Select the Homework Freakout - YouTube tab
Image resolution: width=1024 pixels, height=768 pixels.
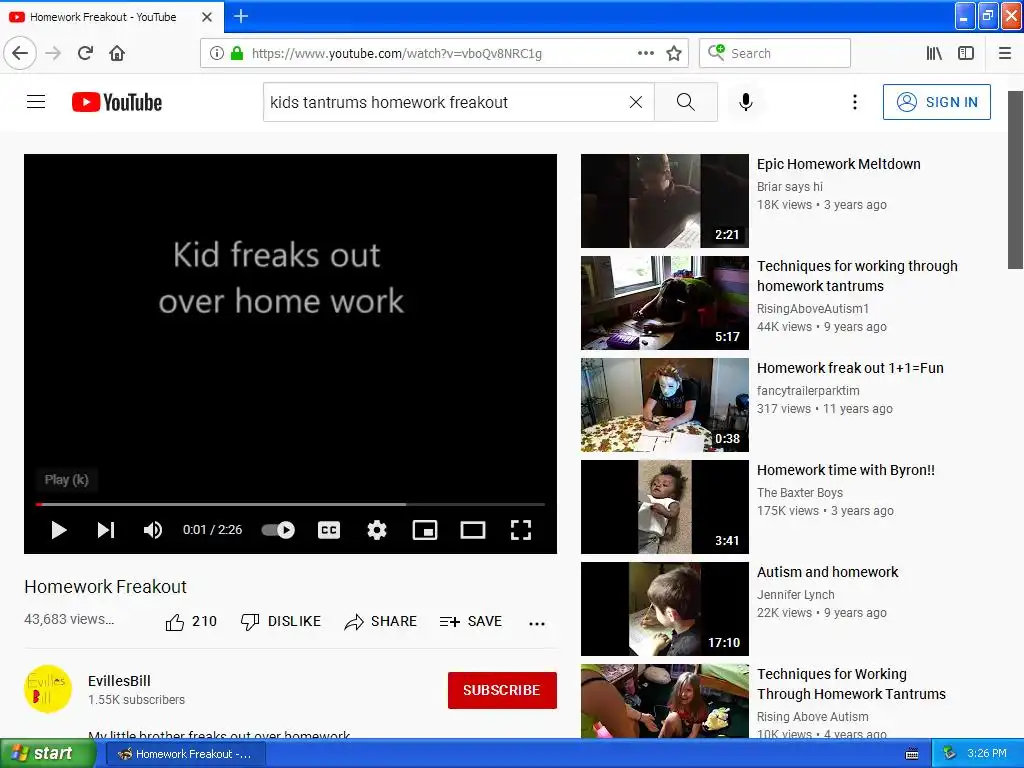[x=111, y=17]
